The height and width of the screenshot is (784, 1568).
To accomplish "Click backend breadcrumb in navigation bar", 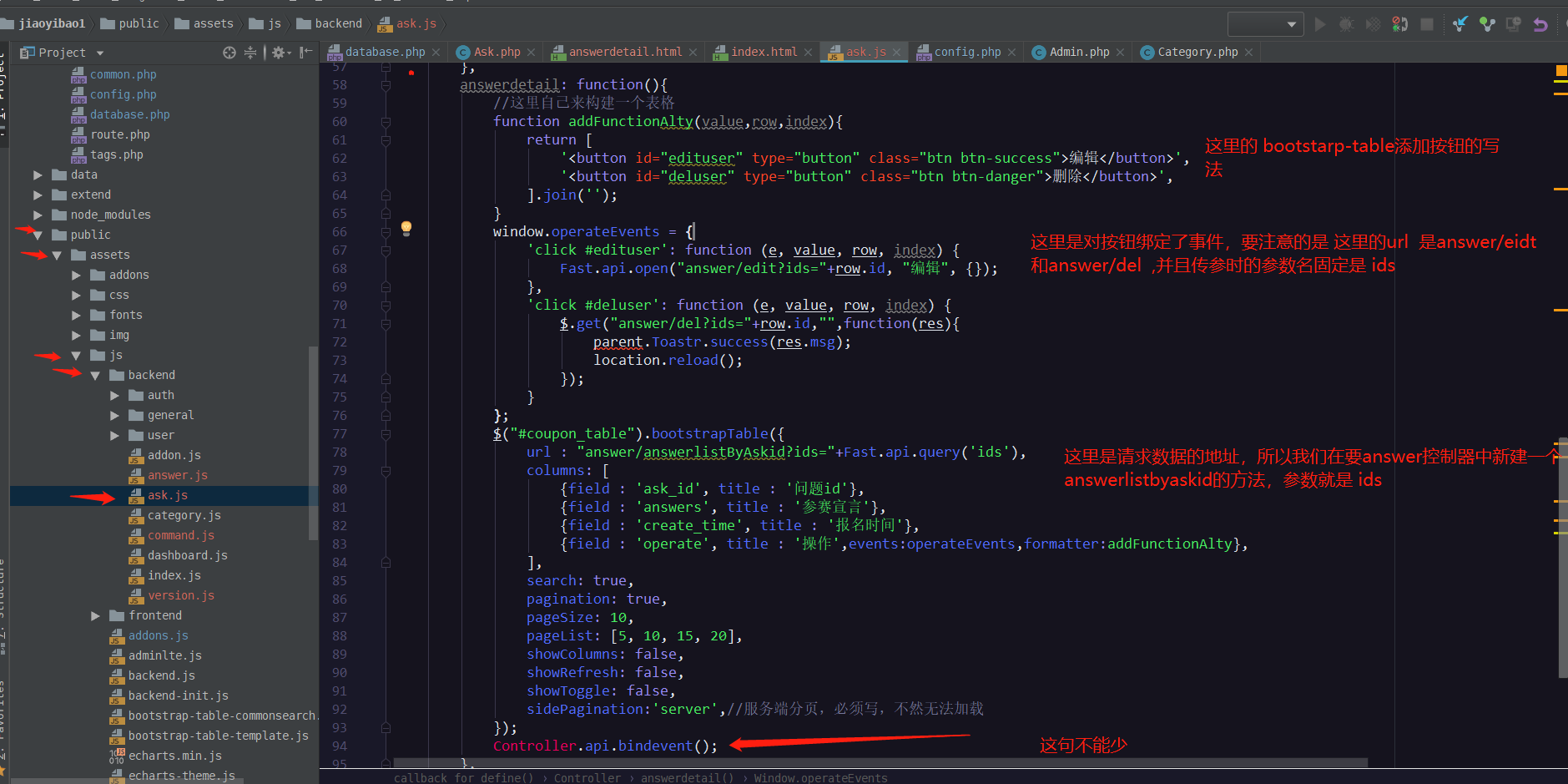I will (x=338, y=23).
